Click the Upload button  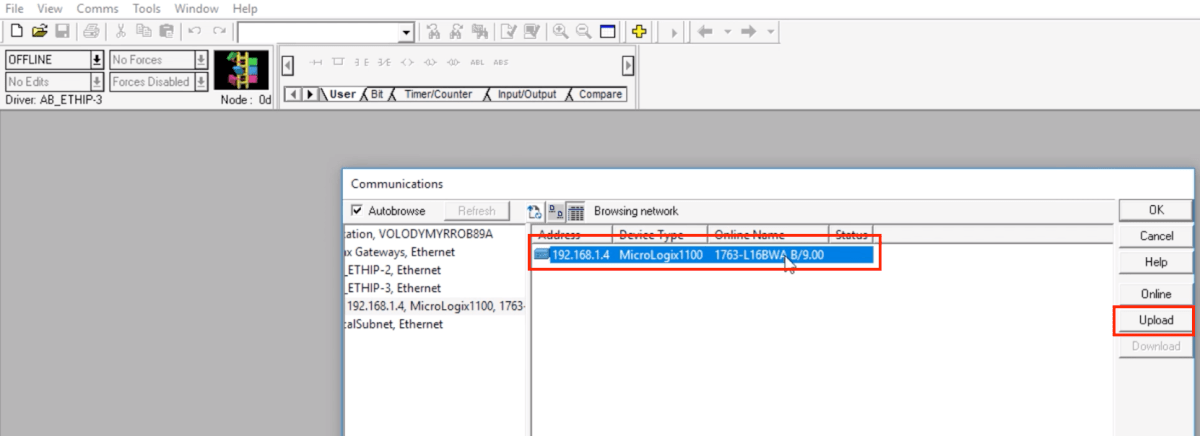tap(1155, 320)
